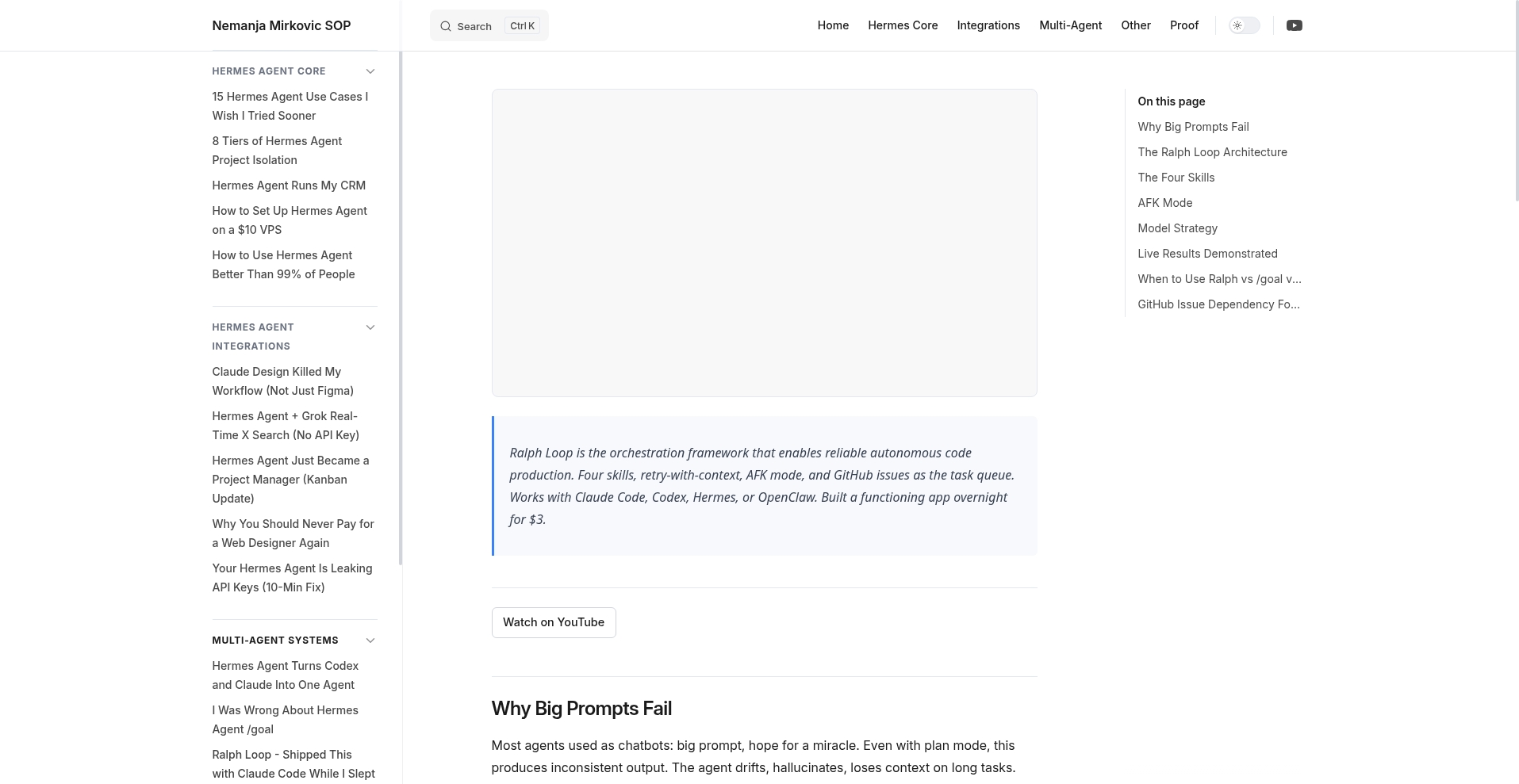Collapse the Multi-Agent Systems section
This screenshot has width=1519, height=784.
pos(370,641)
